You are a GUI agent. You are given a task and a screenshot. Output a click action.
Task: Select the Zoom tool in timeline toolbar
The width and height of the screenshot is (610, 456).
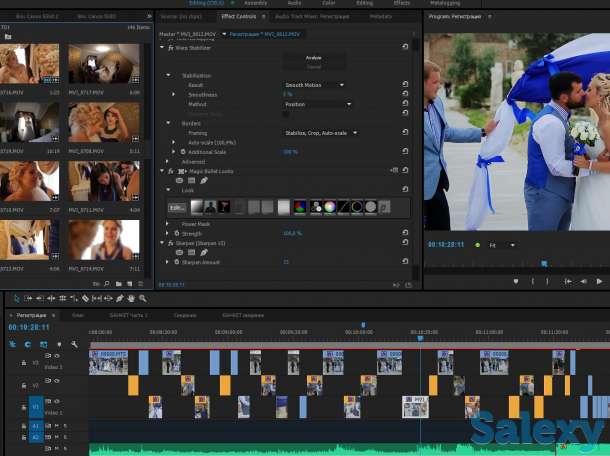pos(143,298)
